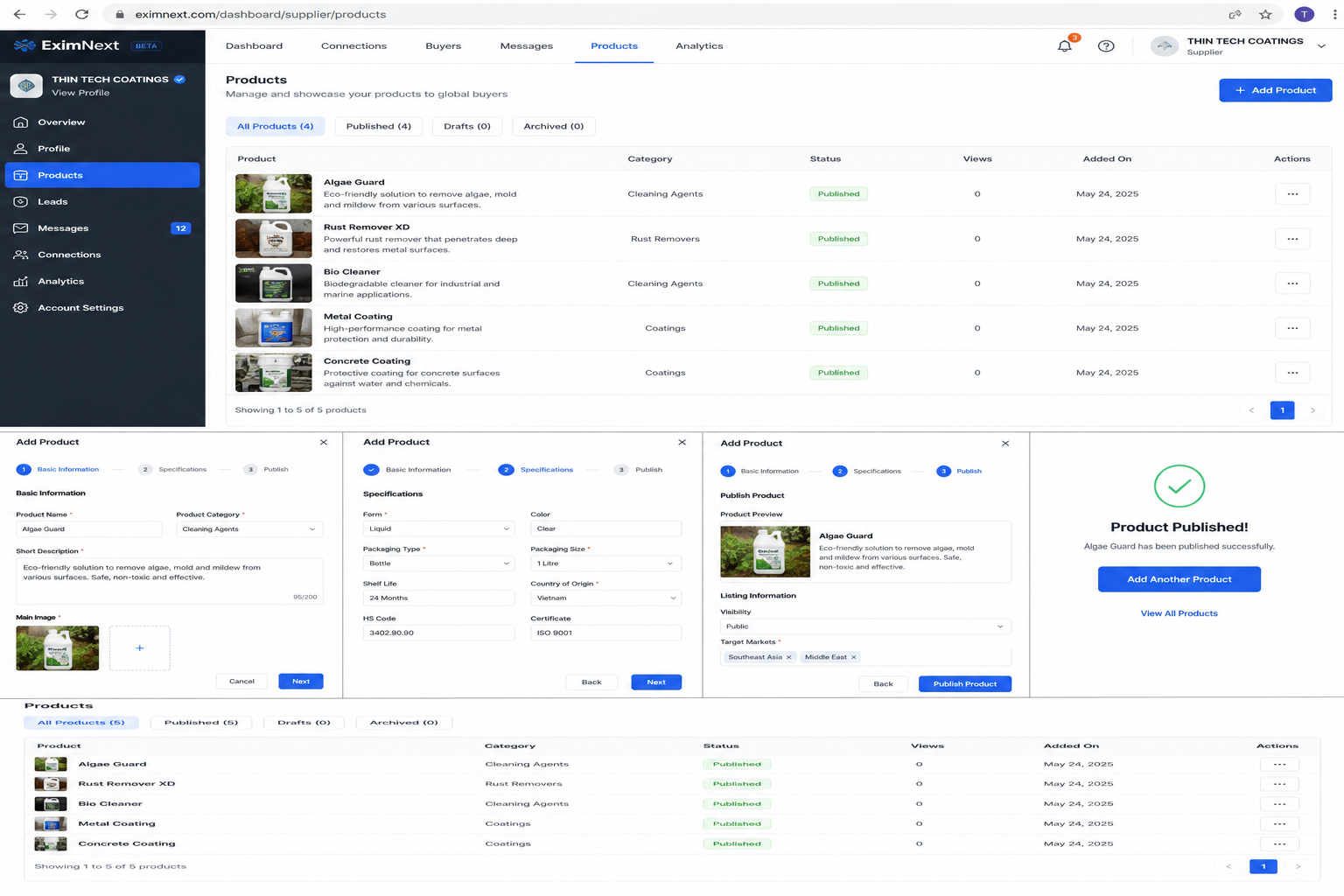Click into the Short Description text area
Viewport: 1344px width, 896px height.
click(170, 581)
